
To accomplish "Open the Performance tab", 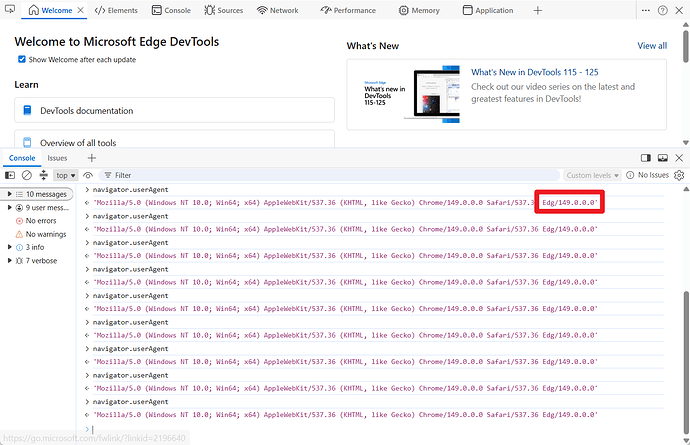I will [x=348, y=10].
